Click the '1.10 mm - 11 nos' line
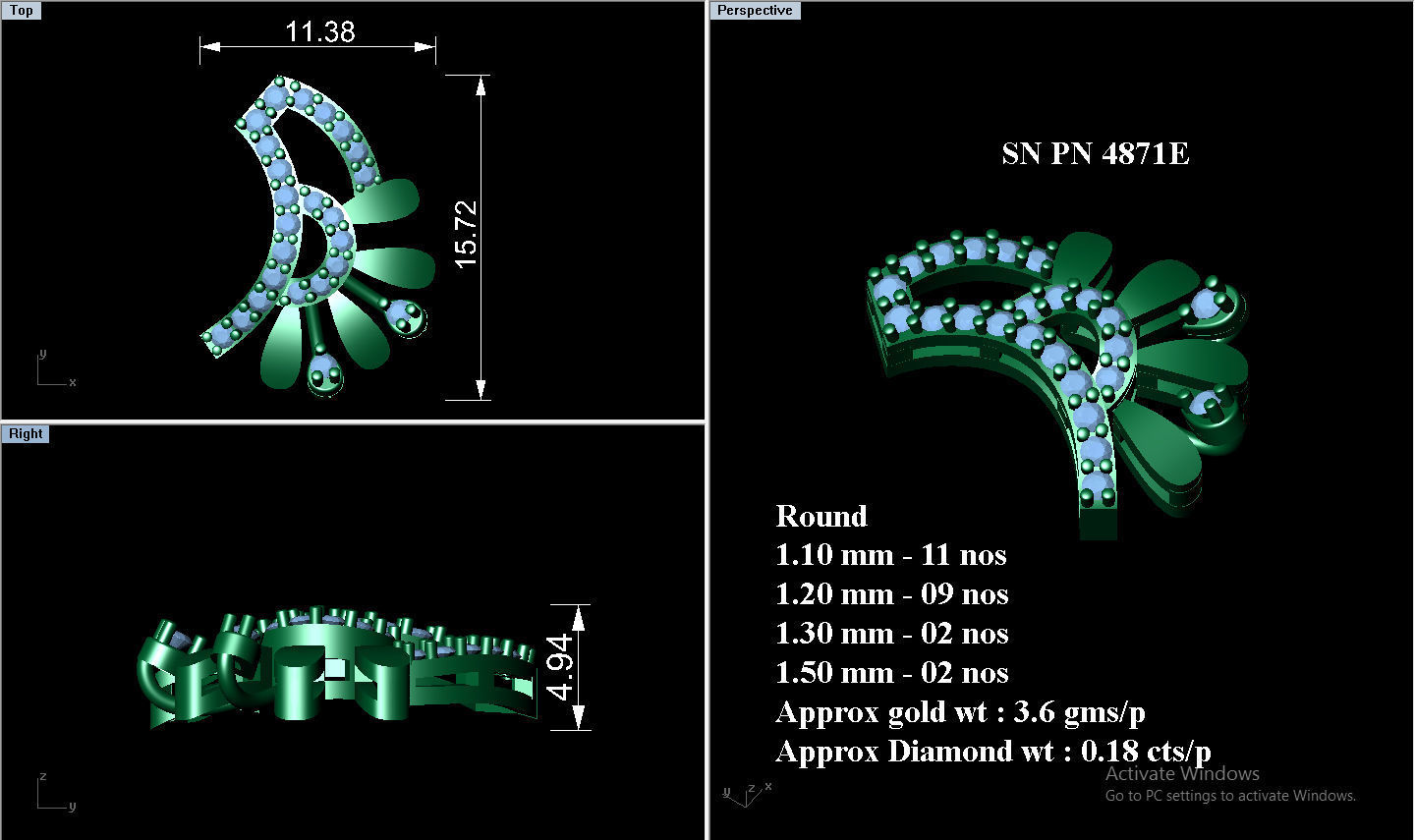The height and width of the screenshot is (840, 1415). tap(891, 555)
